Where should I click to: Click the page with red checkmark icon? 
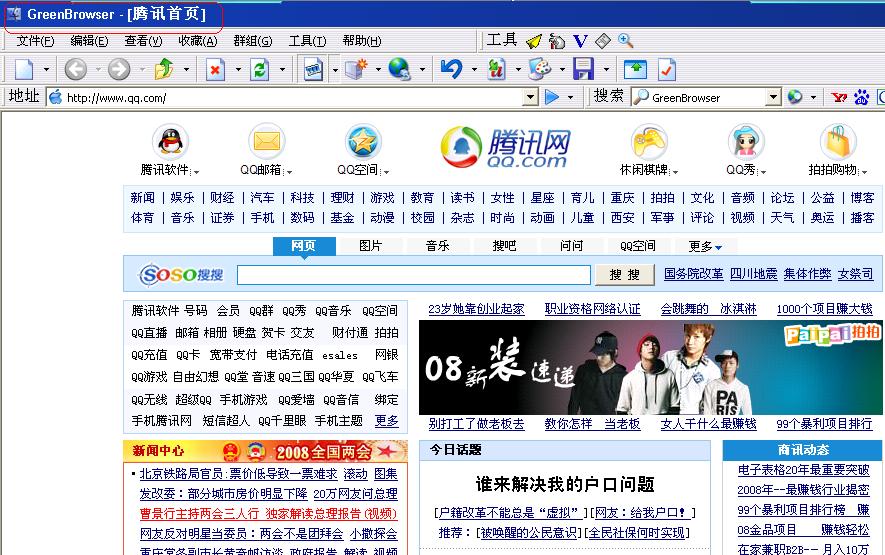point(667,69)
